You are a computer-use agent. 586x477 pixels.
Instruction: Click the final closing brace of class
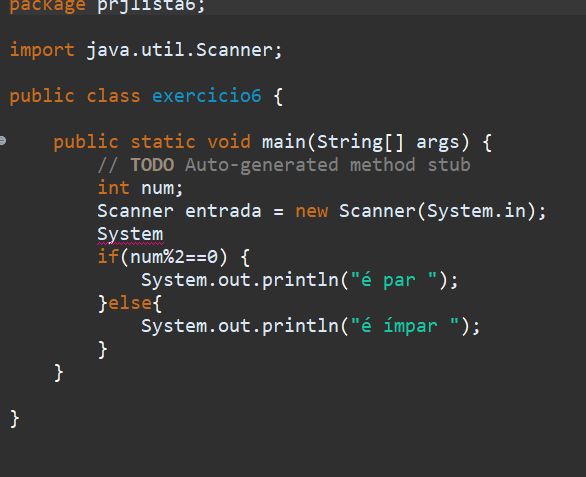tap(14, 418)
